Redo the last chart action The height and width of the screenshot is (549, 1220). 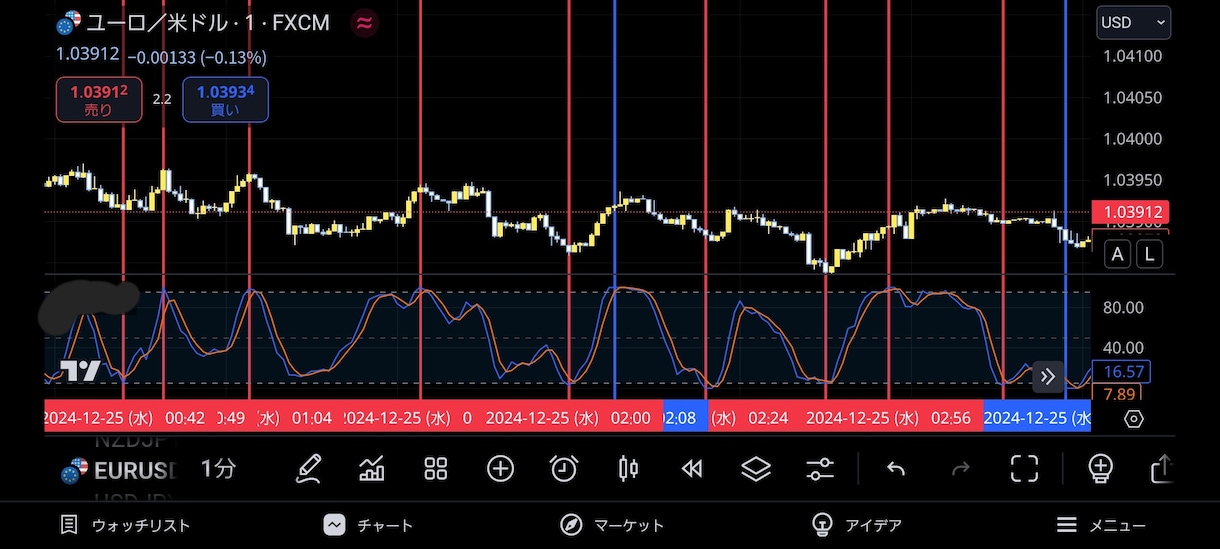960,468
